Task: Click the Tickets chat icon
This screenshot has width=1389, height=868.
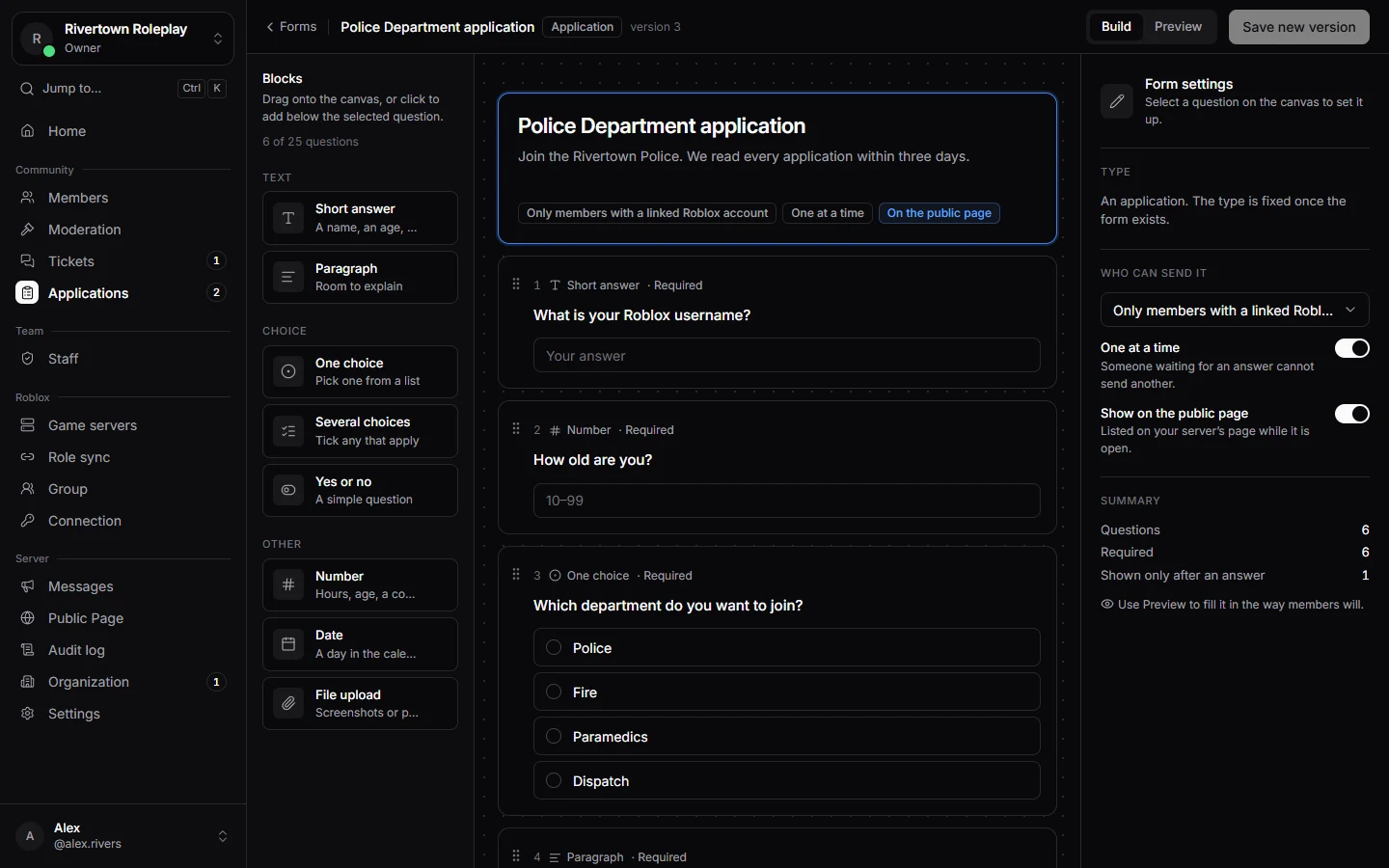Action: click(28, 261)
